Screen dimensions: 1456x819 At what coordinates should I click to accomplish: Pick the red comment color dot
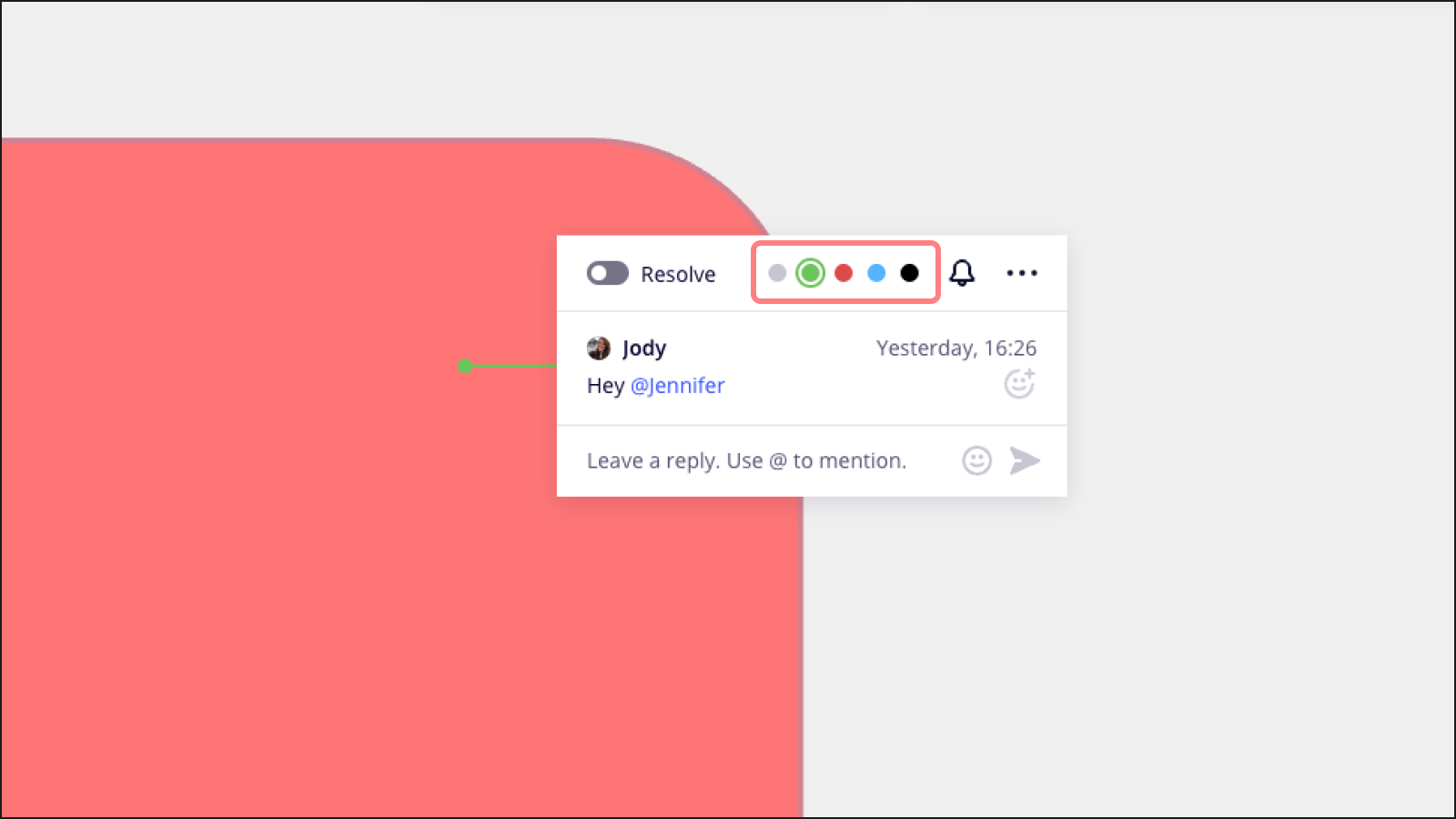click(844, 273)
